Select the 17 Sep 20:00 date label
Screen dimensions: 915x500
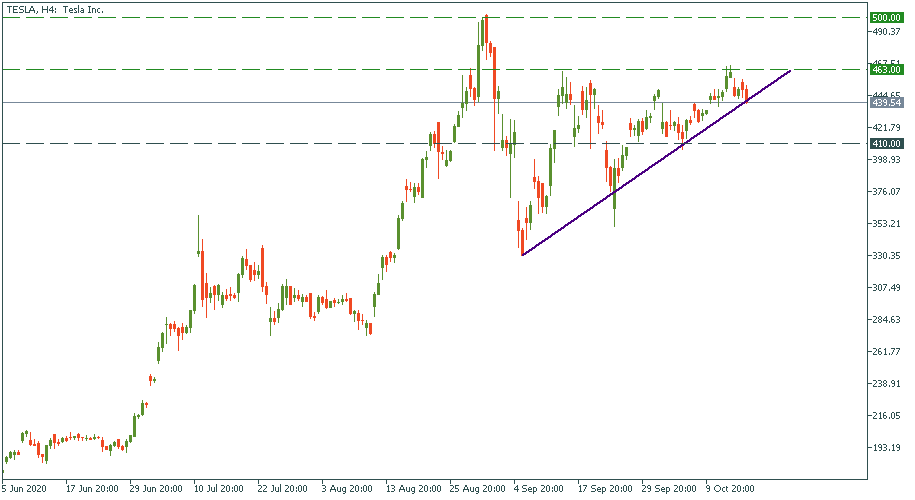tap(603, 490)
